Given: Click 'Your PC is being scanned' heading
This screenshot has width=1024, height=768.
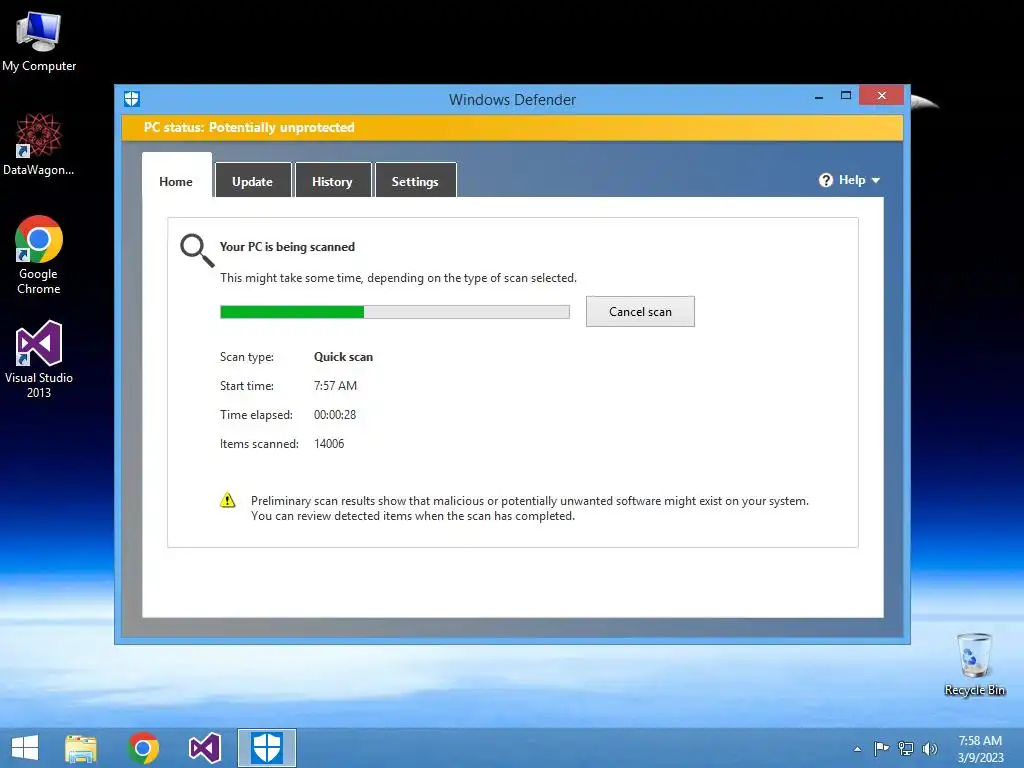Looking at the screenshot, I should point(287,247).
